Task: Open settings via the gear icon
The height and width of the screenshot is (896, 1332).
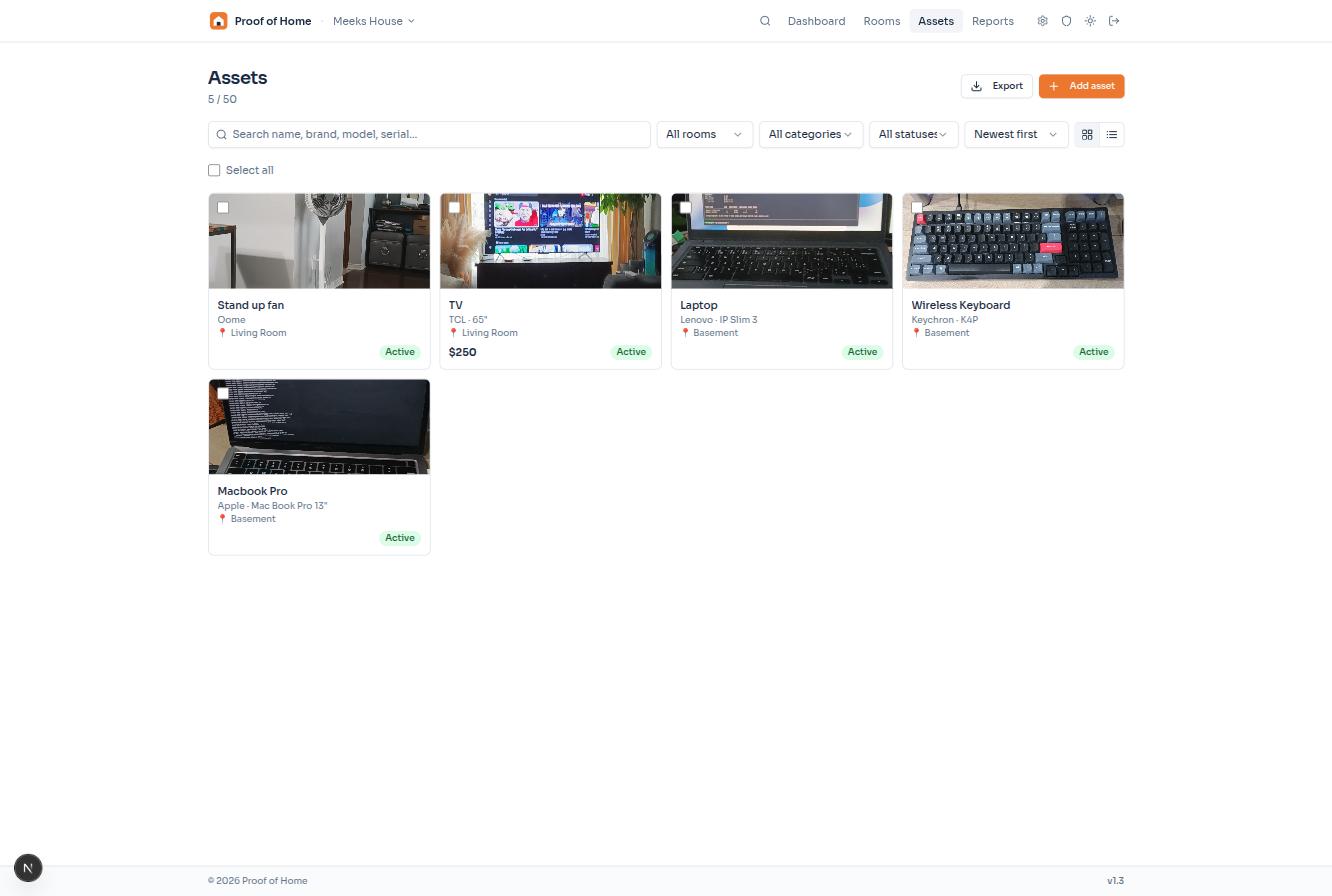Action: tap(1042, 21)
